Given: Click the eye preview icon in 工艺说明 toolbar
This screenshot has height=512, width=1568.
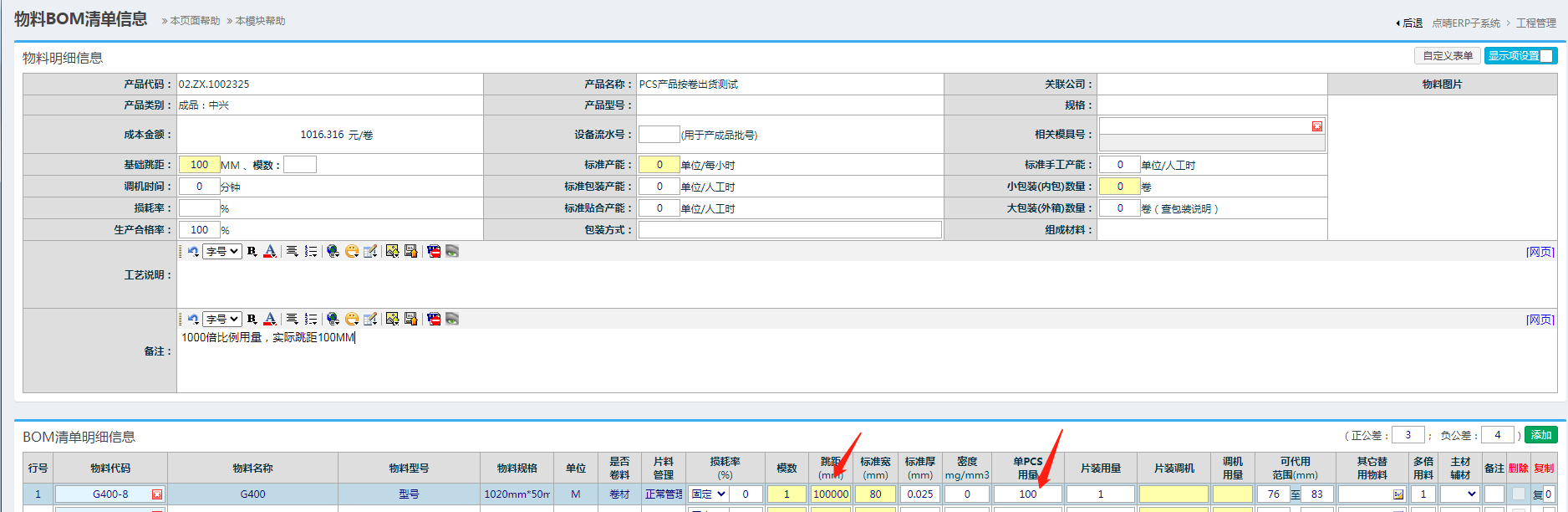Looking at the screenshot, I should (x=452, y=251).
